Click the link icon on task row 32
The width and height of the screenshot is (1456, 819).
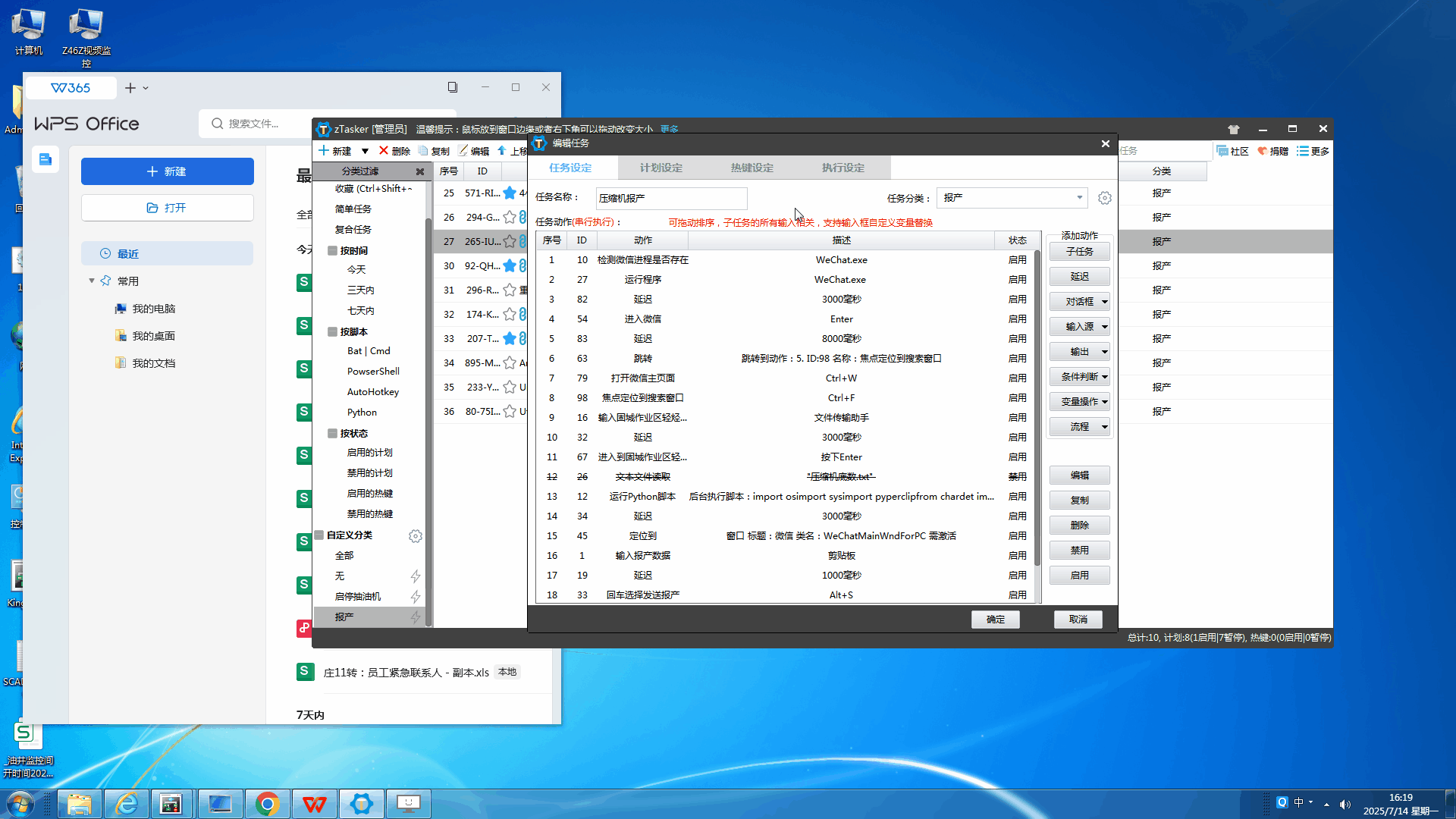click(522, 314)
